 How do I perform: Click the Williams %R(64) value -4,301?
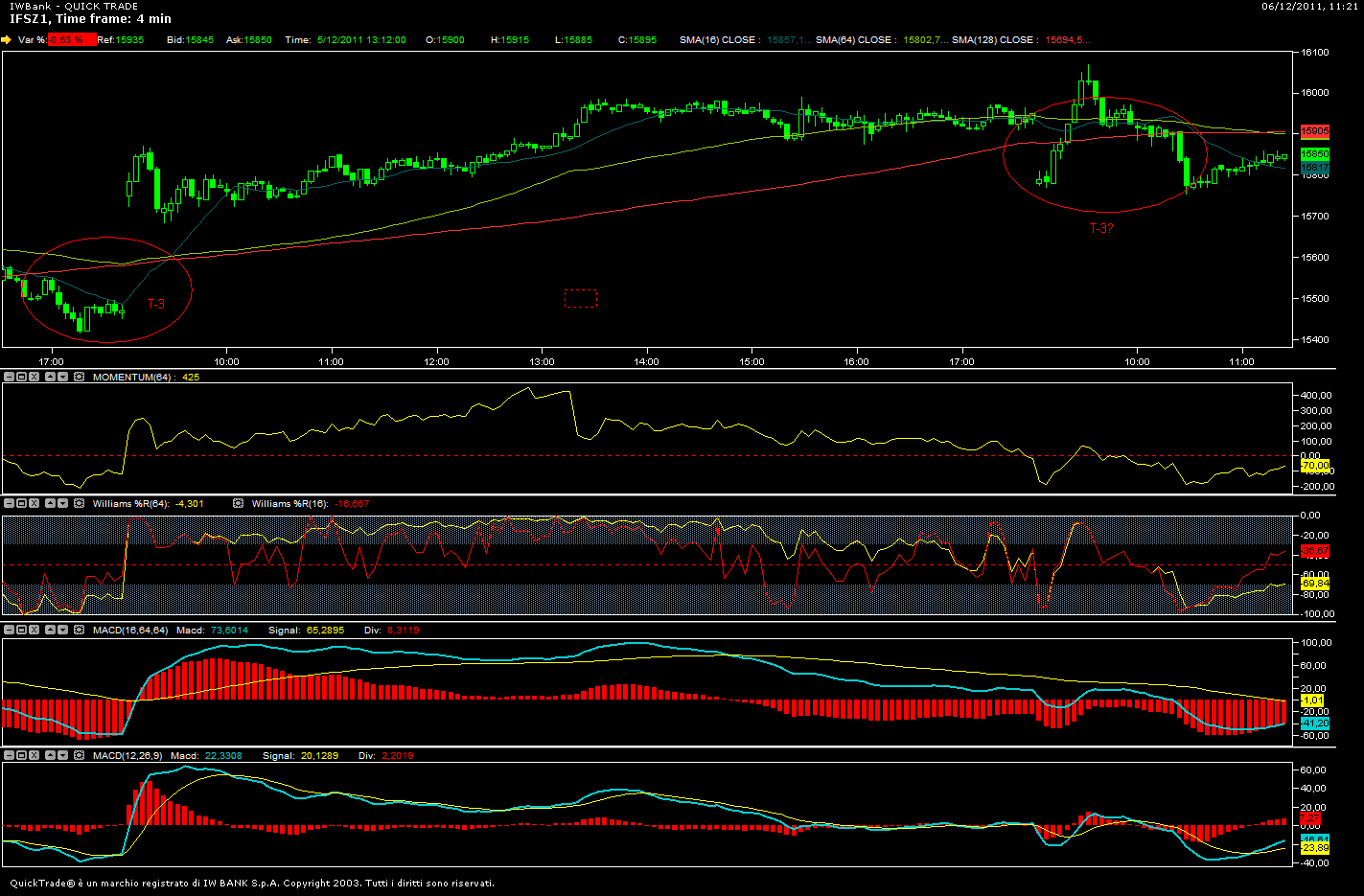click(x=190, y=503)
